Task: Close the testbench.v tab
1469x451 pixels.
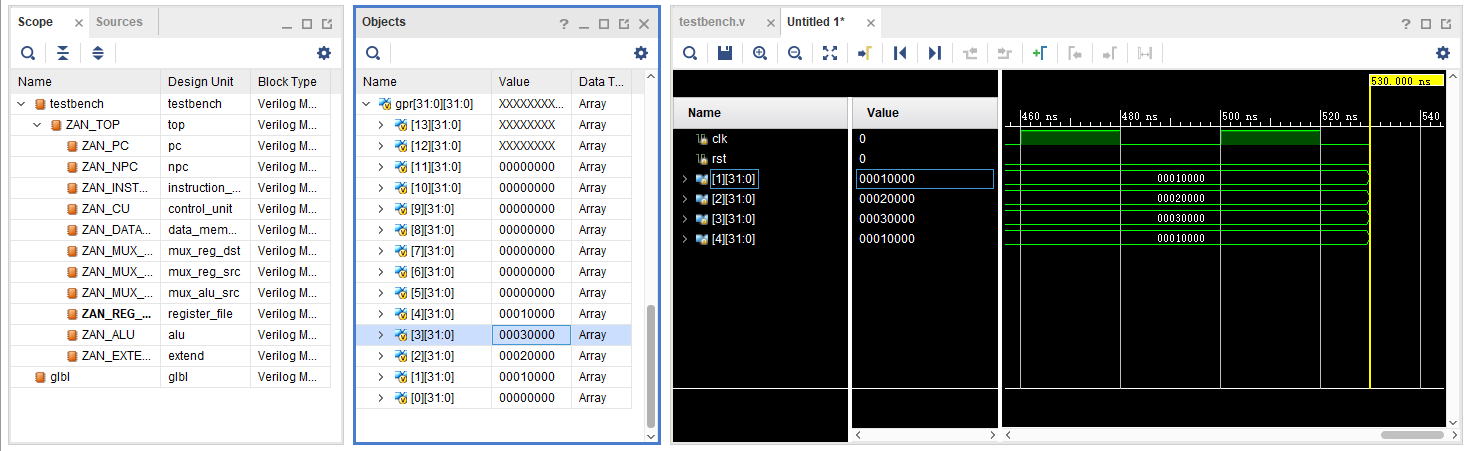Action: click(x=769, y=22)
